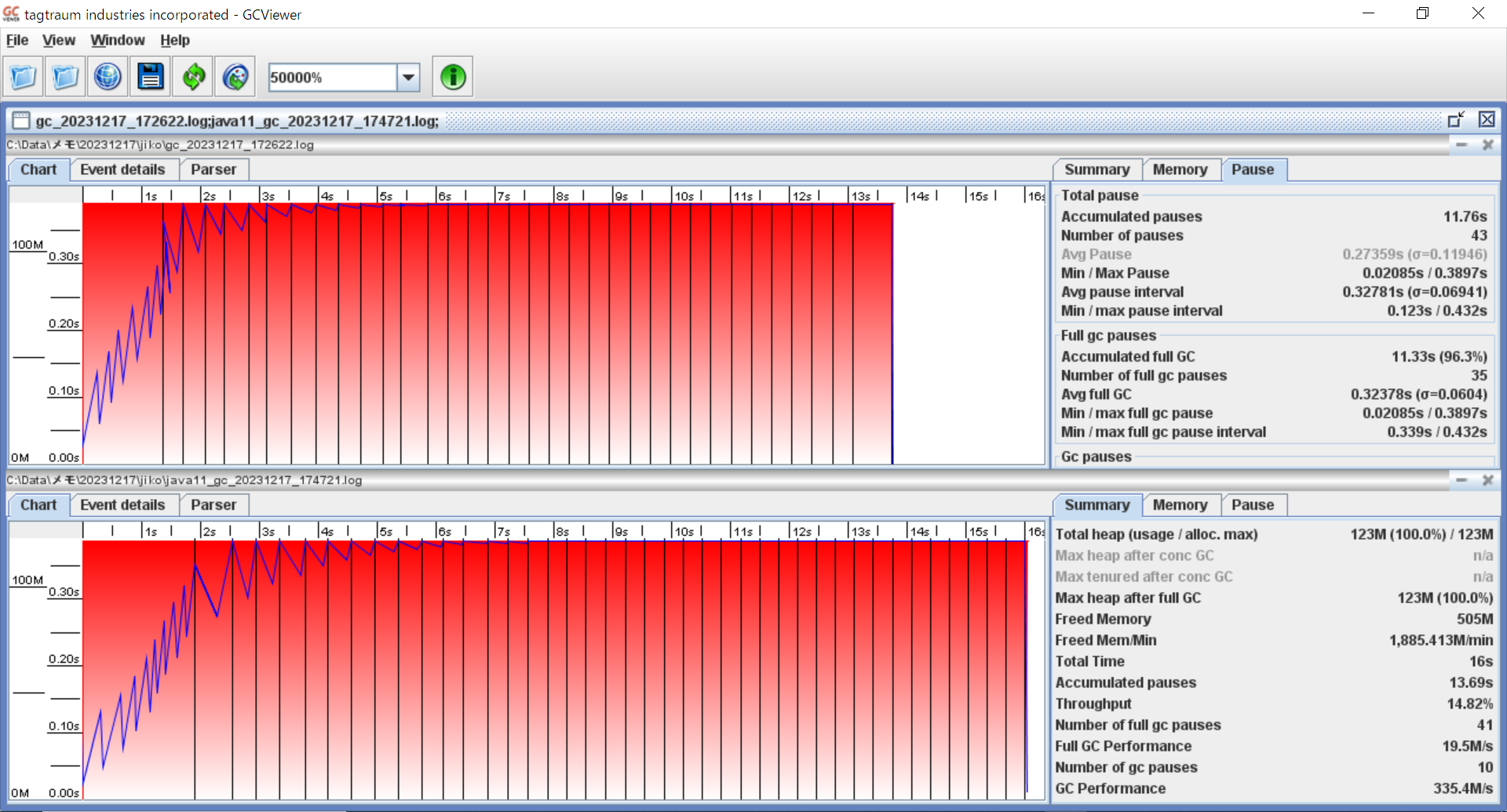This screenshot has width=1507, height=812.
Task: Open a GC log from a URL
Action: point(107,76)
